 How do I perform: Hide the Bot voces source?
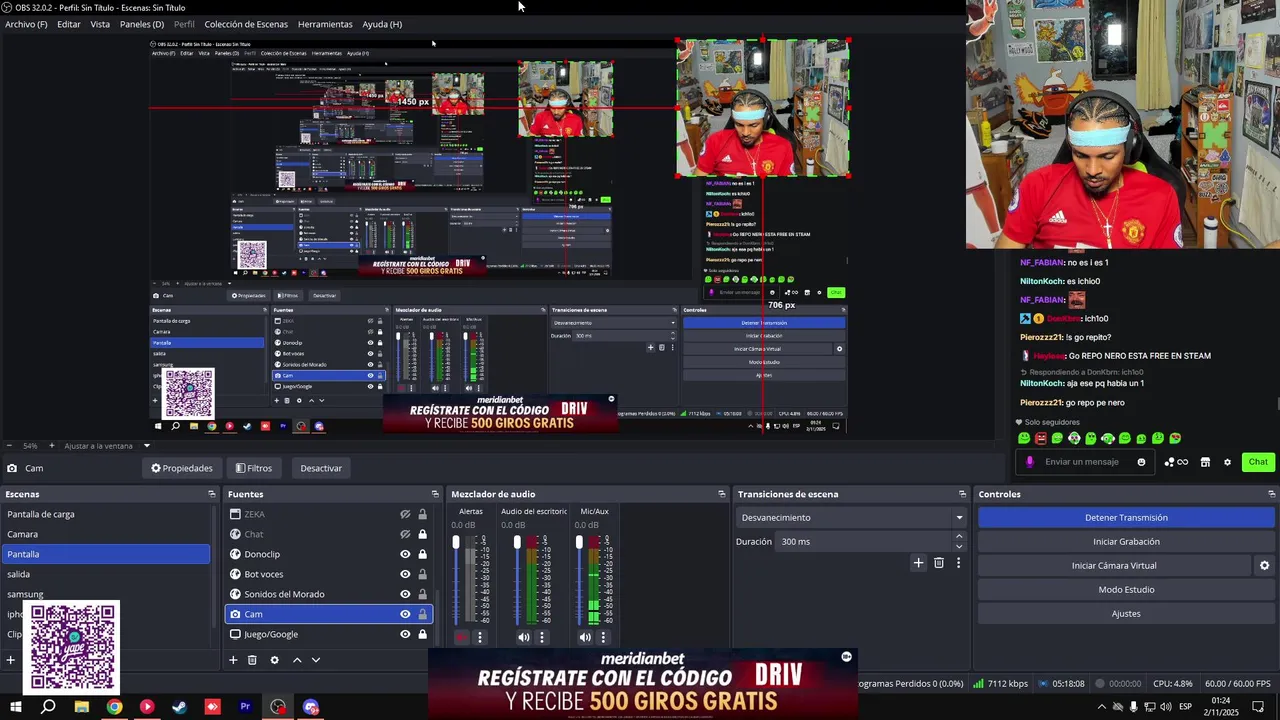click(x=405, y=574)
